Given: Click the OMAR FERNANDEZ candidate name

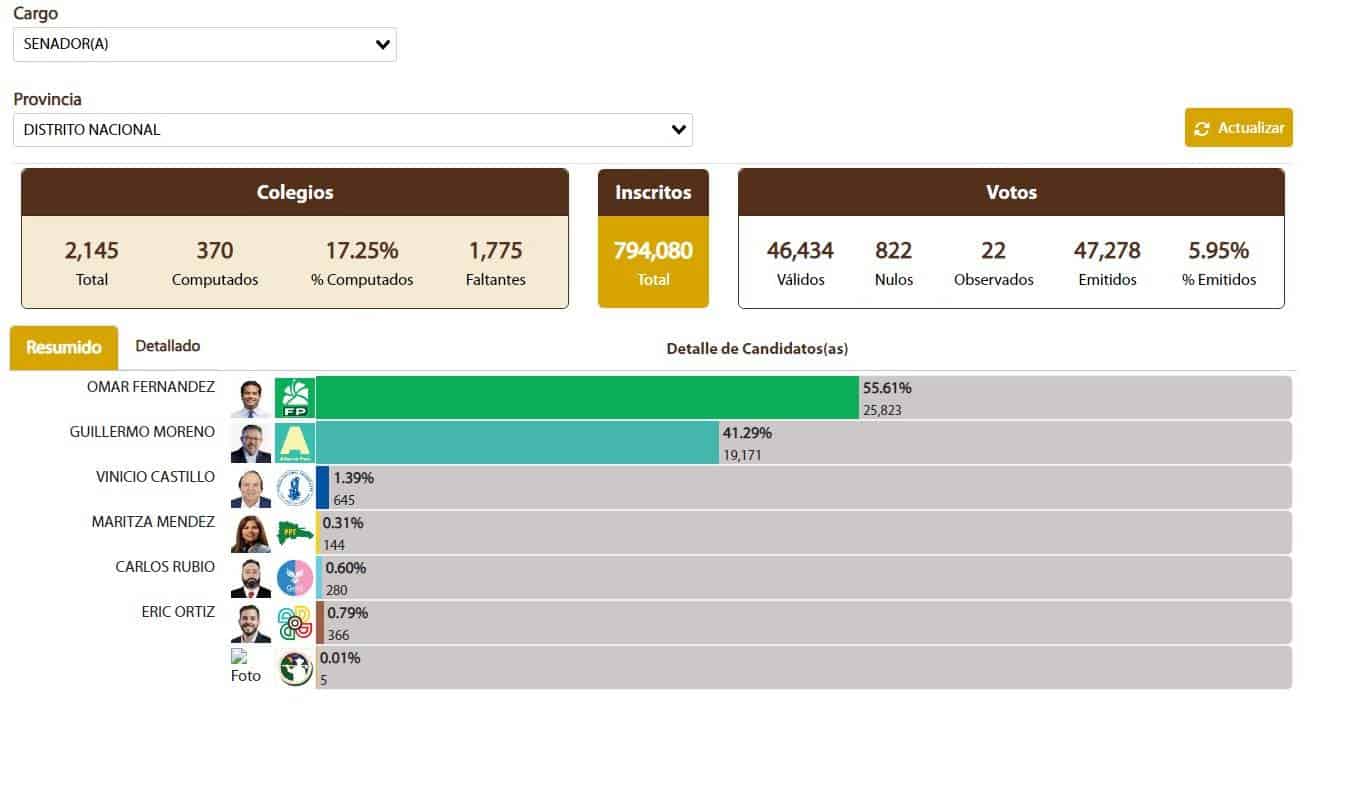Looking at the screenshot, I should [x=151, y=387].
